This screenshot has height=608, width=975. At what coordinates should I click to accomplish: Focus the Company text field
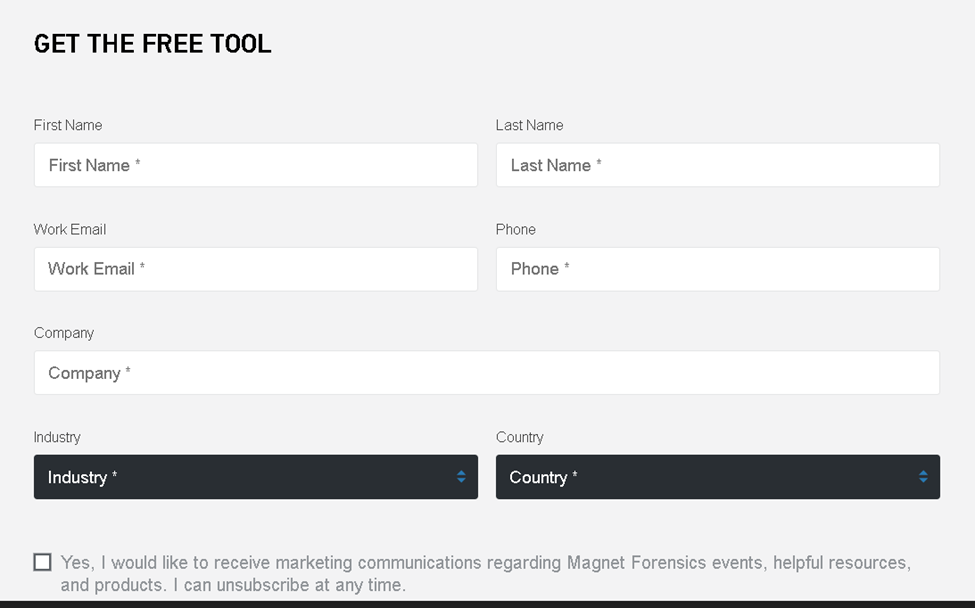(x=486, y=373)
